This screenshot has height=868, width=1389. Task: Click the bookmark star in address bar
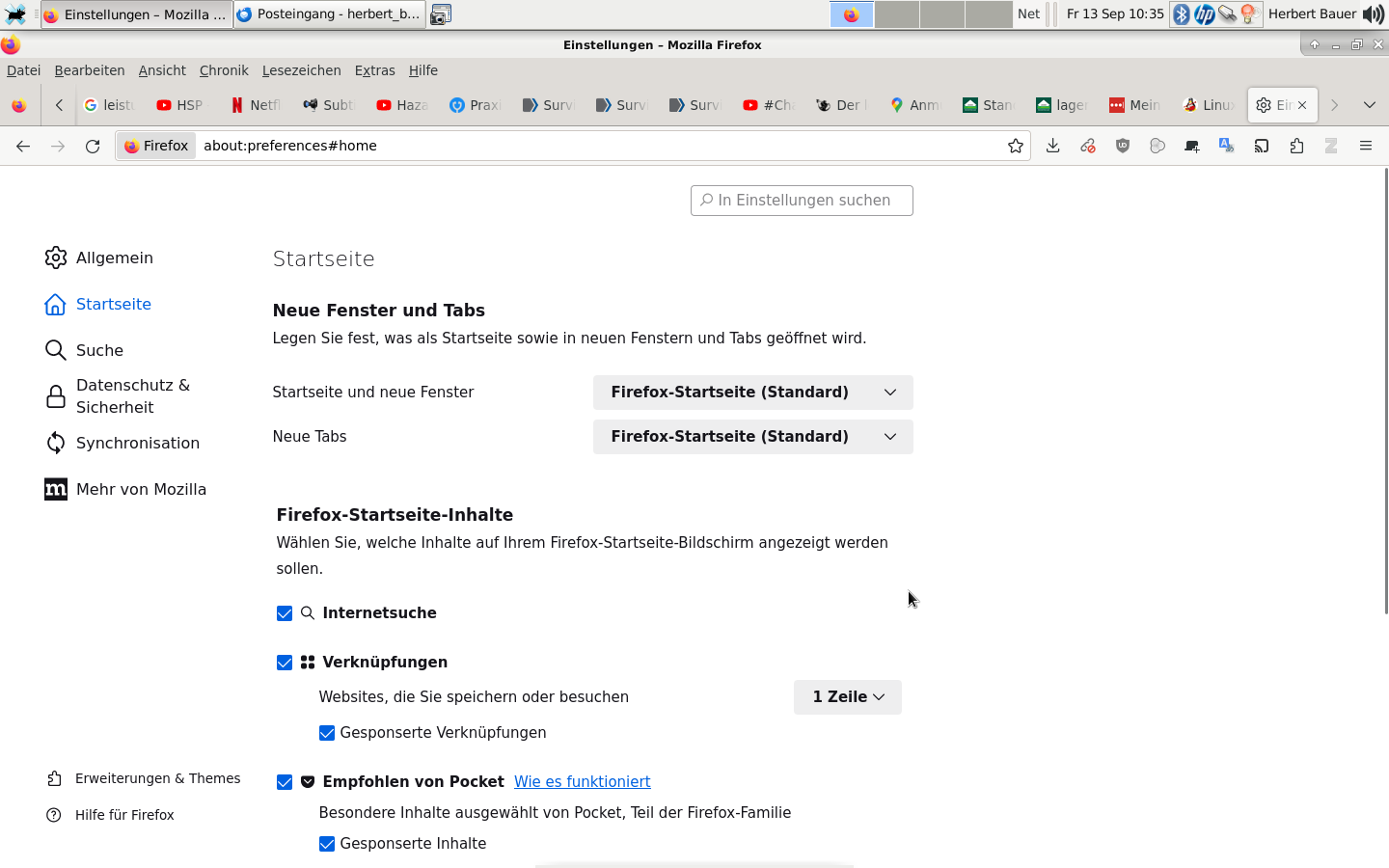[1015, 146]
